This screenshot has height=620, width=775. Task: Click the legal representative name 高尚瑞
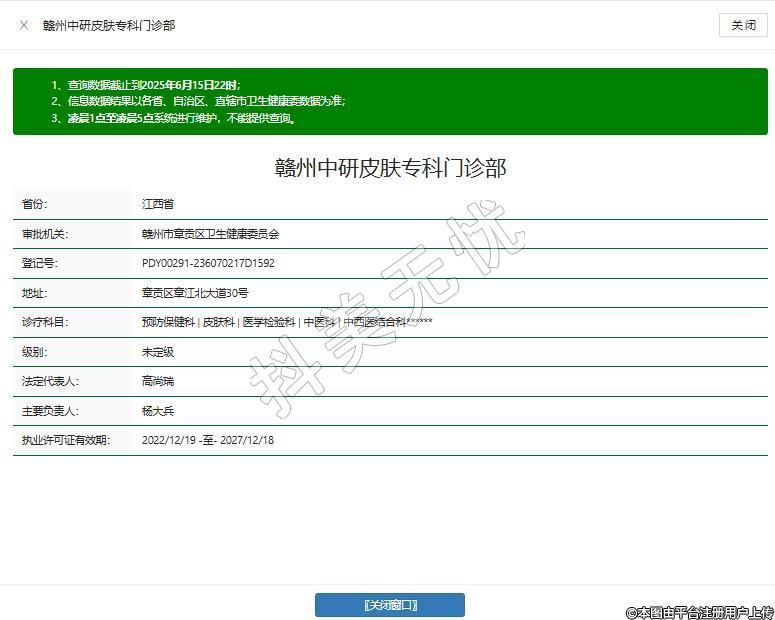pos(158,381)
